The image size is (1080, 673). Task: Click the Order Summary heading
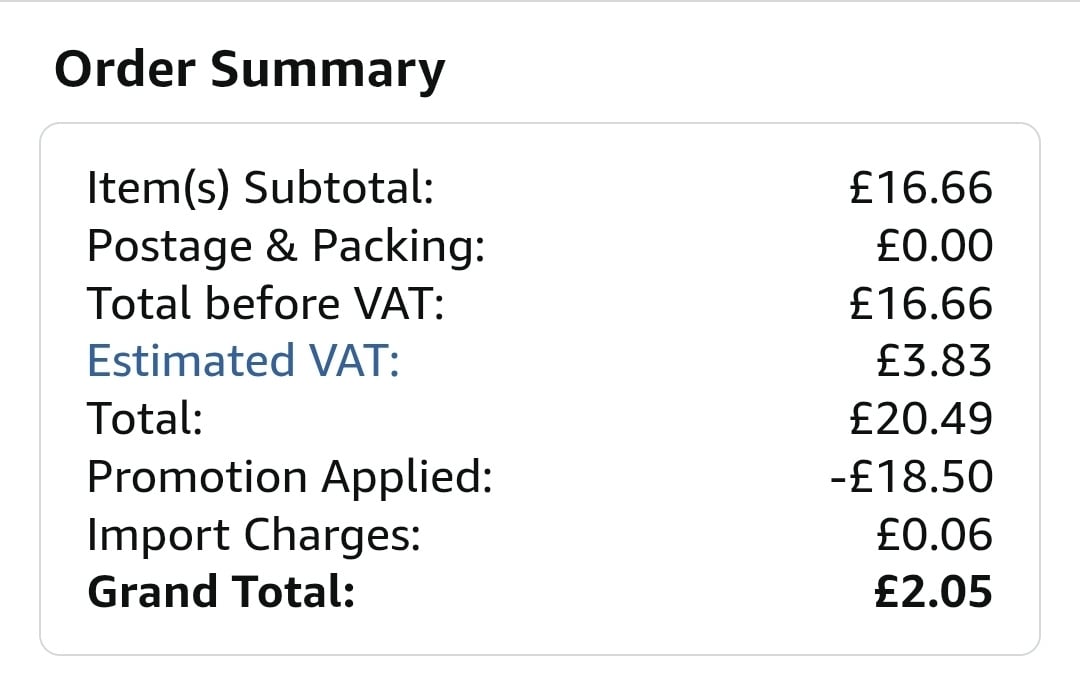(249, 71)
